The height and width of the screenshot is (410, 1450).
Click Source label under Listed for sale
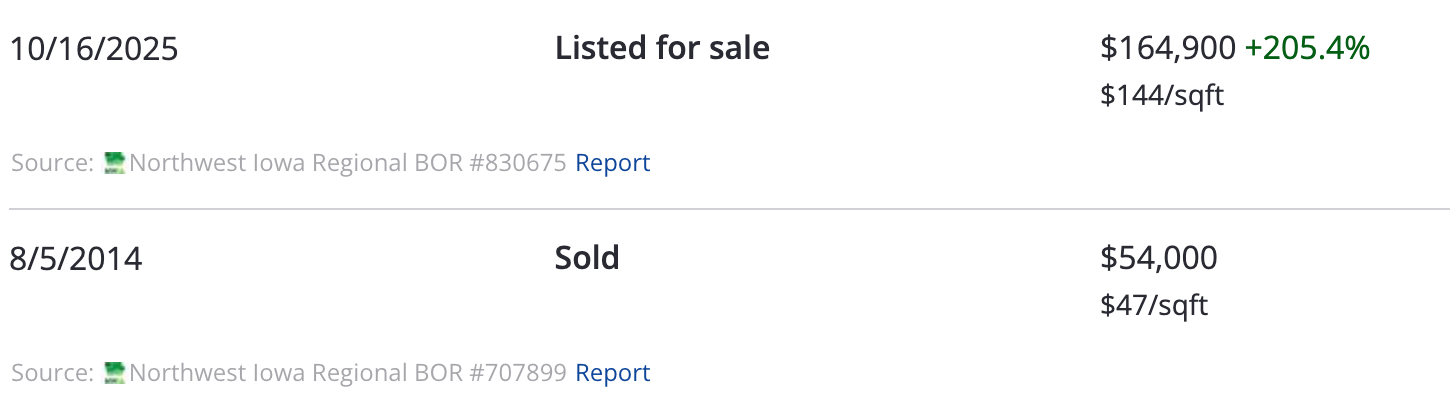coord(53,163)
